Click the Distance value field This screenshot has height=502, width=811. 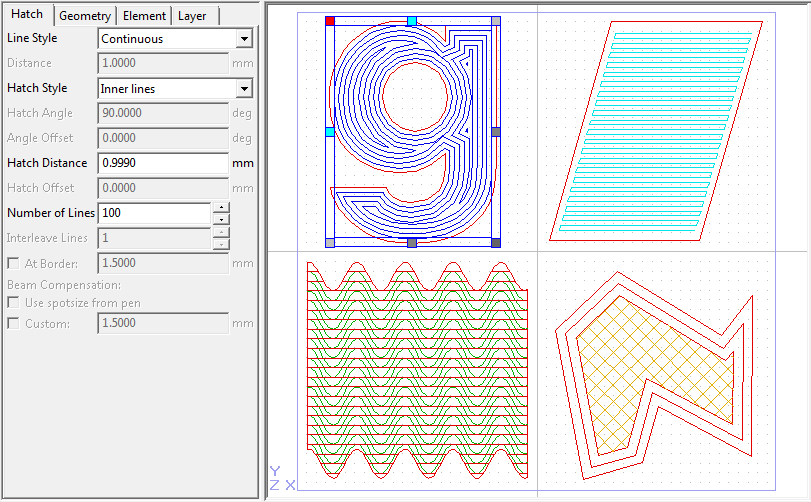click(163, 63)
